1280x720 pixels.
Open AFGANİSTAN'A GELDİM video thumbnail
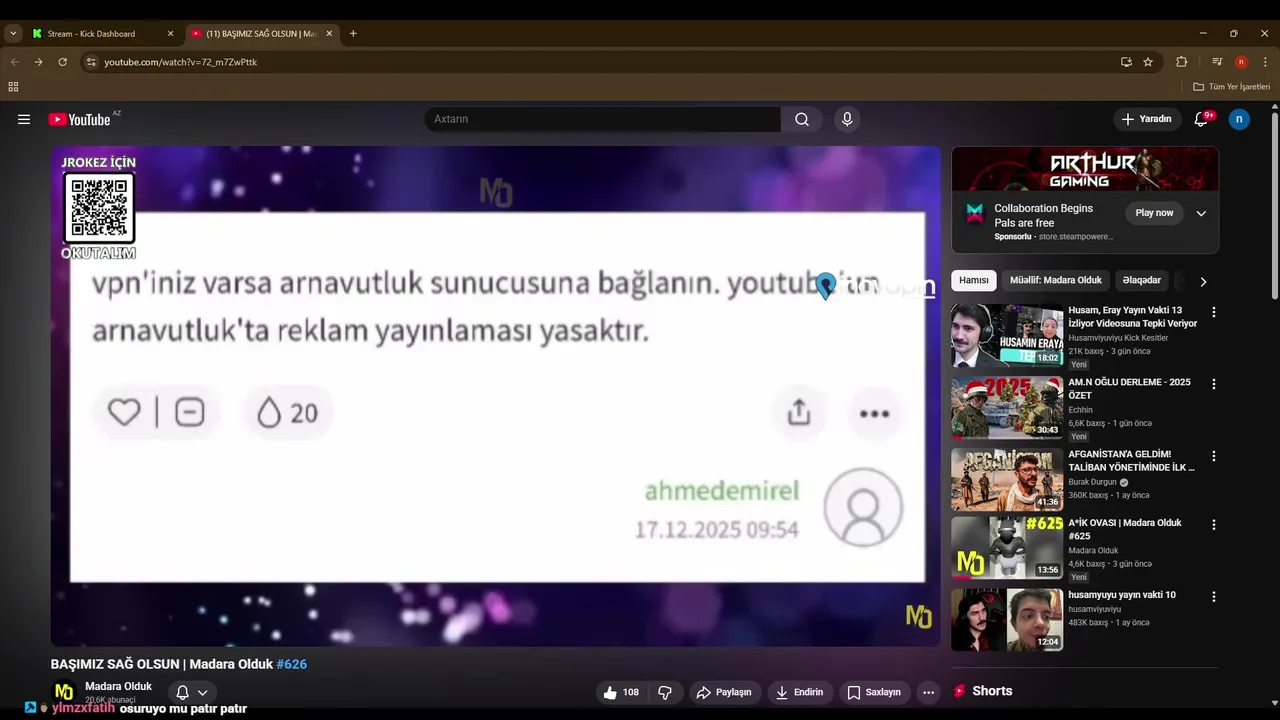pyautogui.click(x=1007, y=479)
